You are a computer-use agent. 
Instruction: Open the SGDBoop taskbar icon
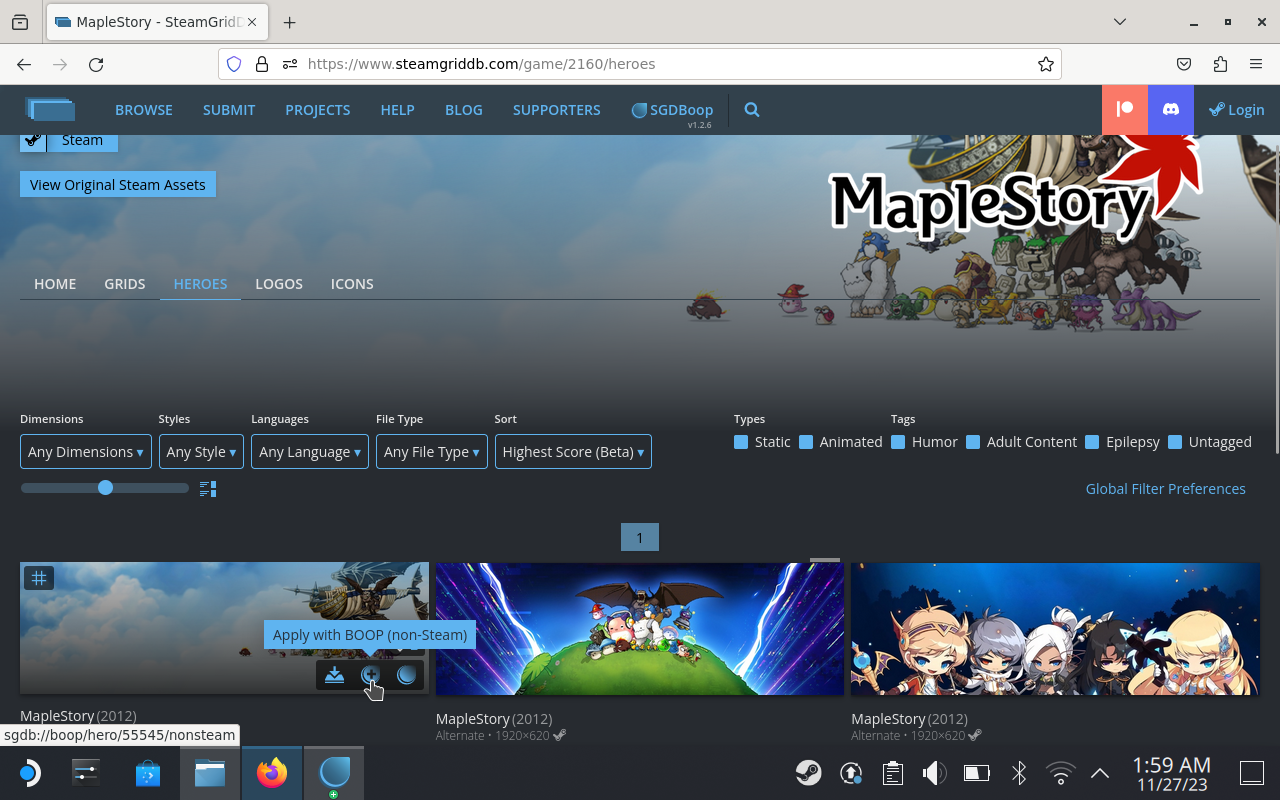(x=334, y=773)
